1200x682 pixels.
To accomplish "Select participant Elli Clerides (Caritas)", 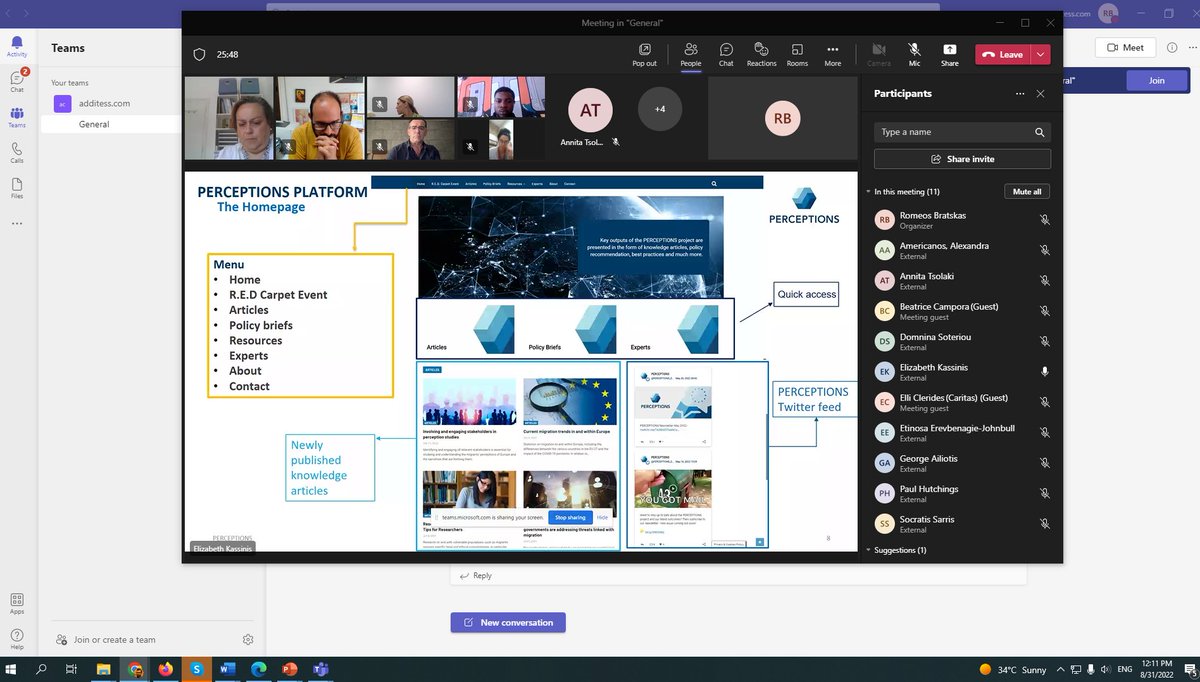I will (962, 402).
